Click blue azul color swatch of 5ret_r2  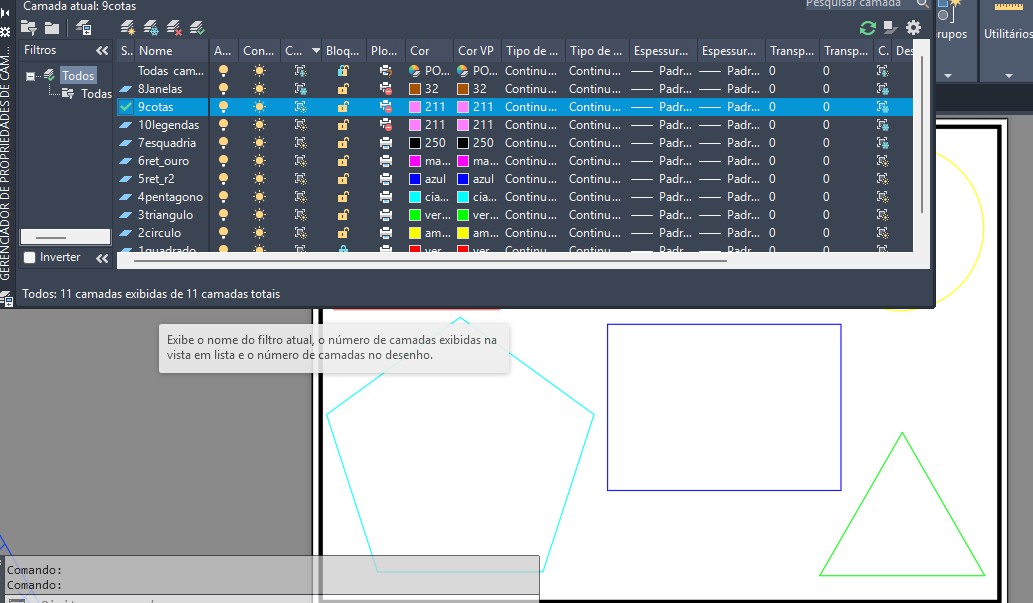(x=415, y=179)
